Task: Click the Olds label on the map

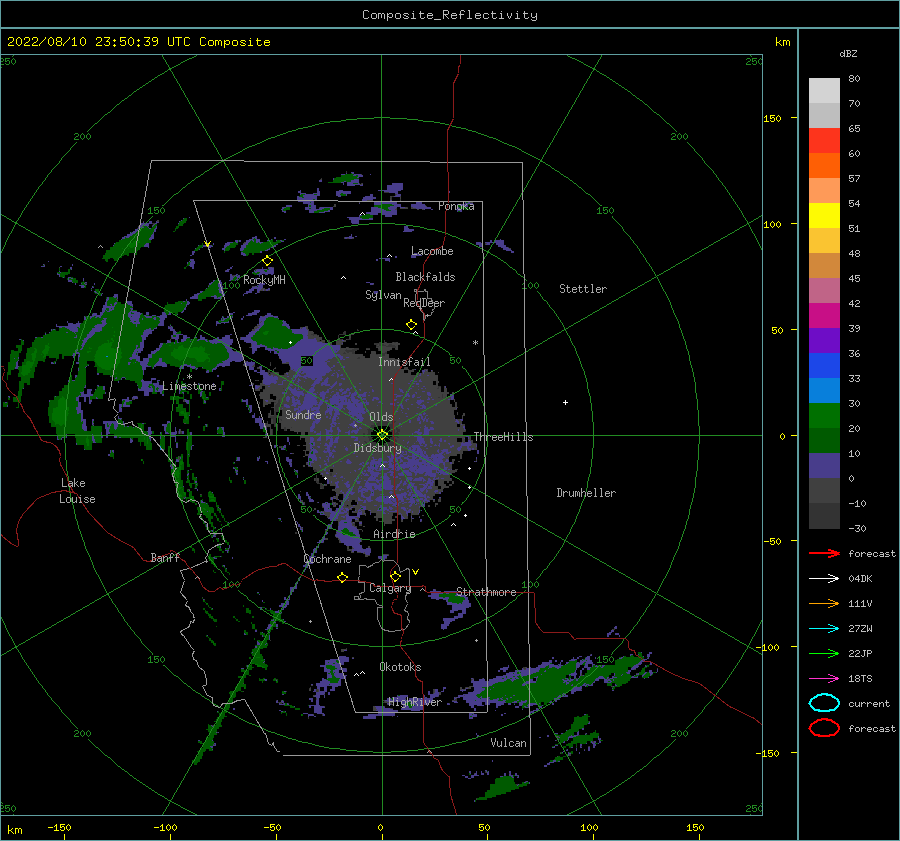Action: 381,417
